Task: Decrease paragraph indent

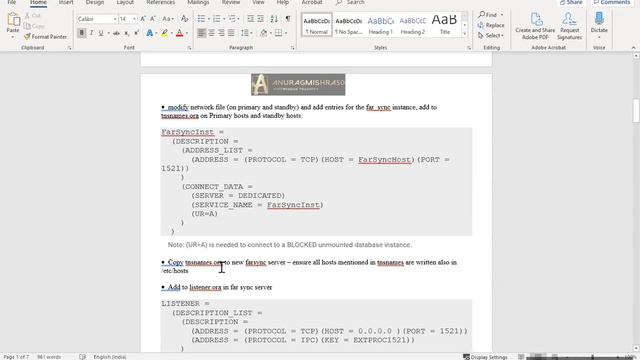Action: tap(251, 19)
